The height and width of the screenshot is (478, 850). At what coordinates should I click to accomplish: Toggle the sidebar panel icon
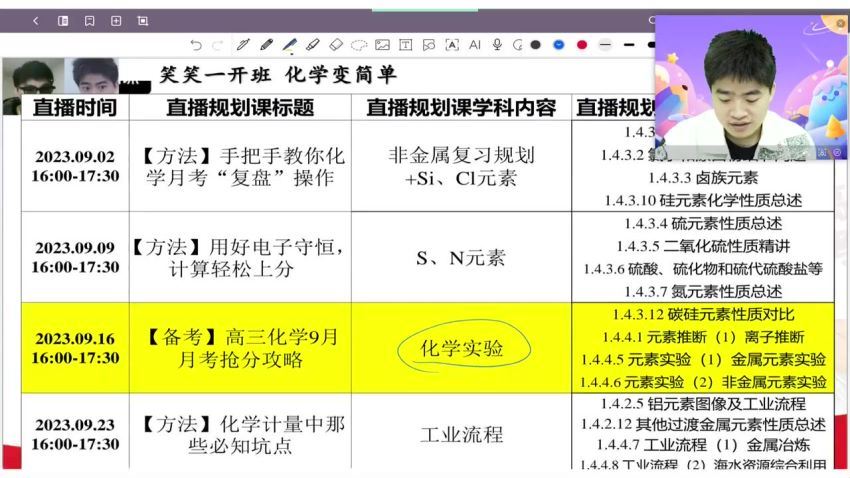[x=63, y=21]
